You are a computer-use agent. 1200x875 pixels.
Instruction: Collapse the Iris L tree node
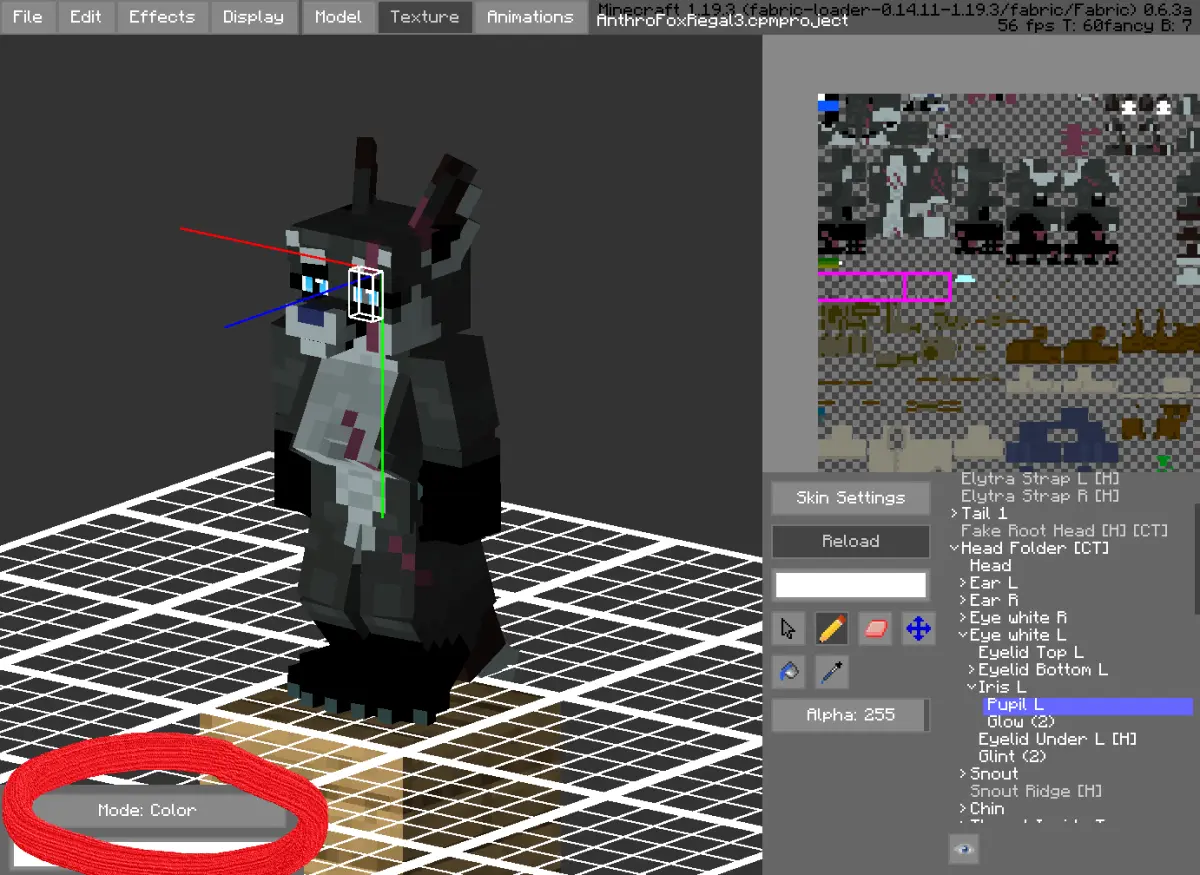[x=971, y=687]
